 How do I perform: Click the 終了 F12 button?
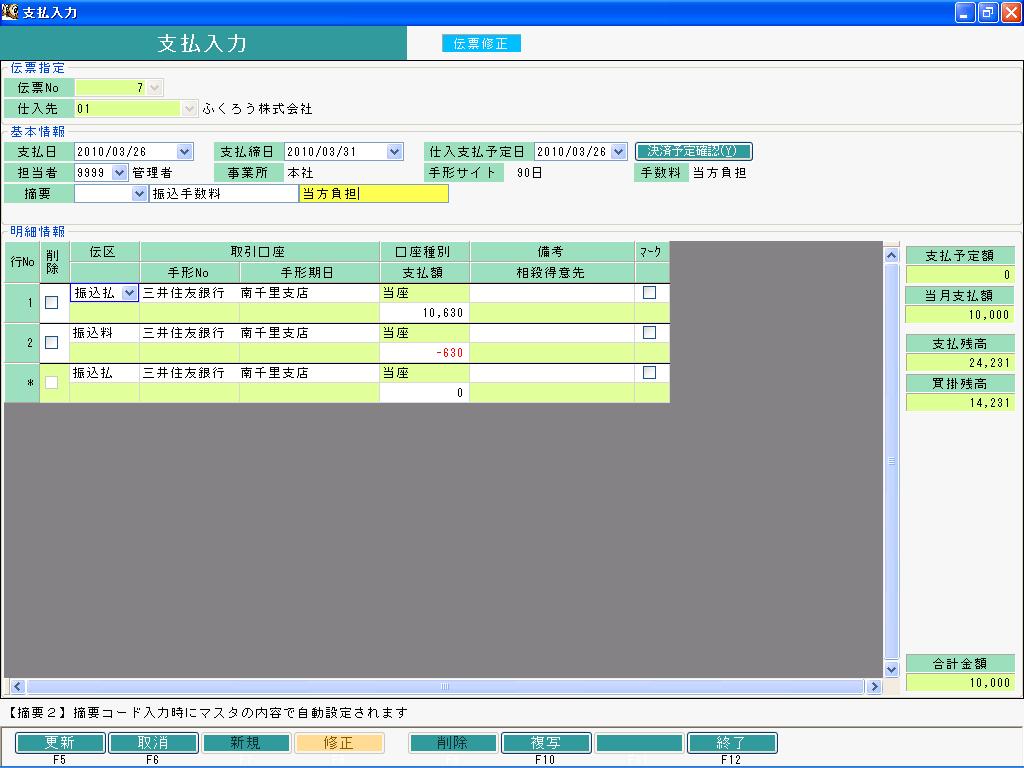[x=732, y=743]
